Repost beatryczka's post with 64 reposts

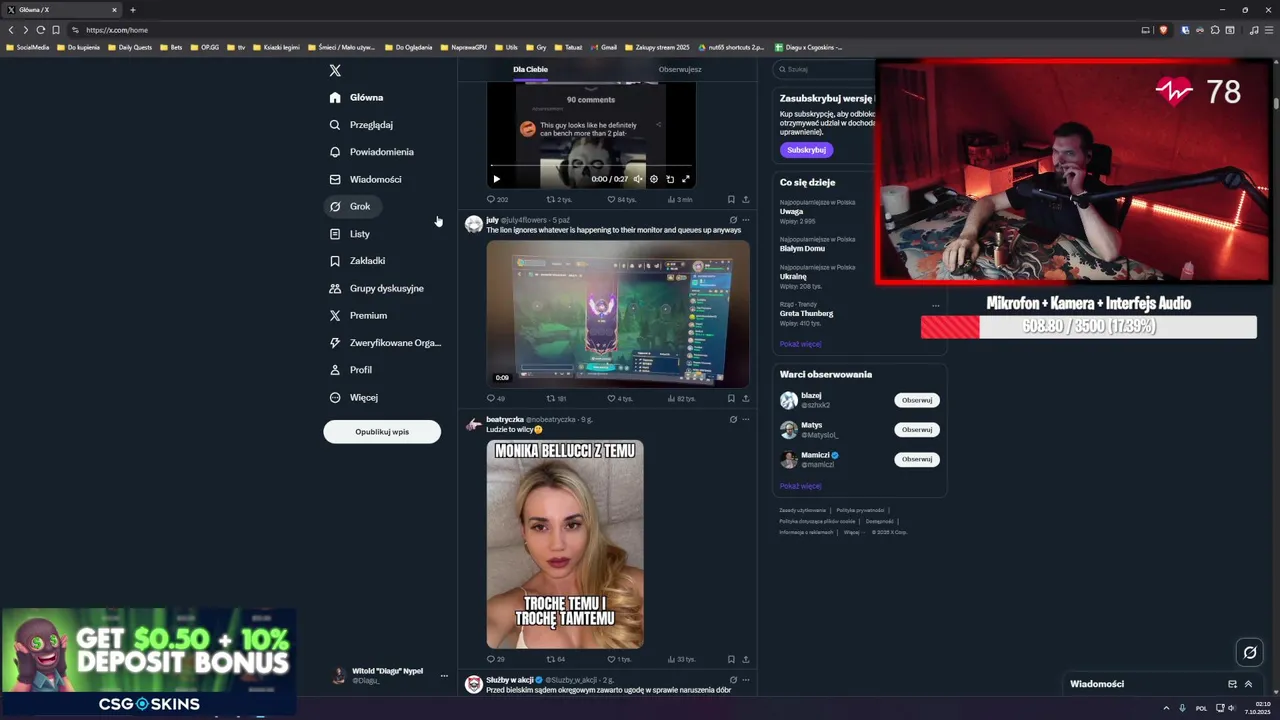point(556,659)
